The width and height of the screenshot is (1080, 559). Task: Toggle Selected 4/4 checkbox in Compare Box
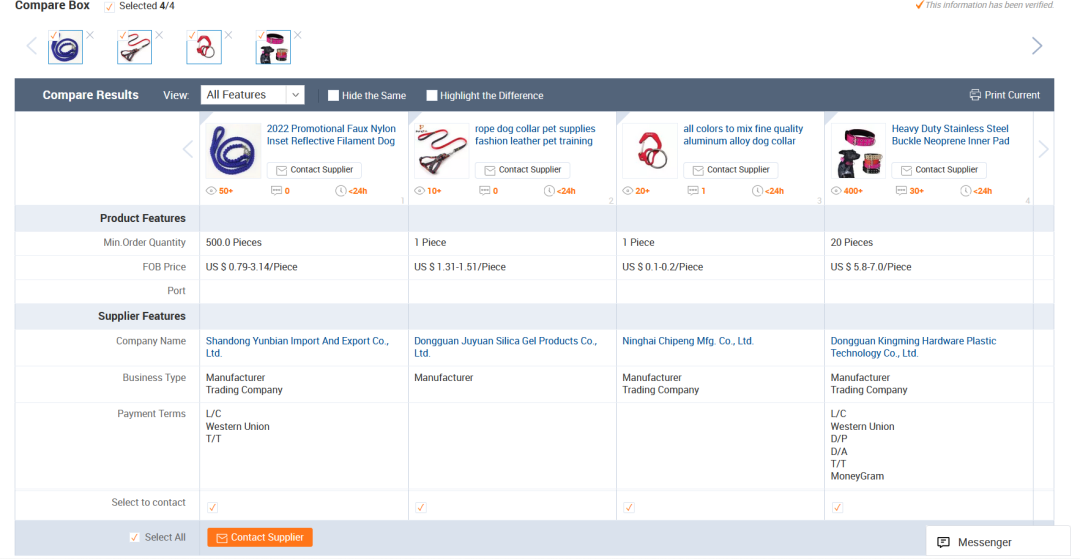pyautogui.click(x=110, y=6)
